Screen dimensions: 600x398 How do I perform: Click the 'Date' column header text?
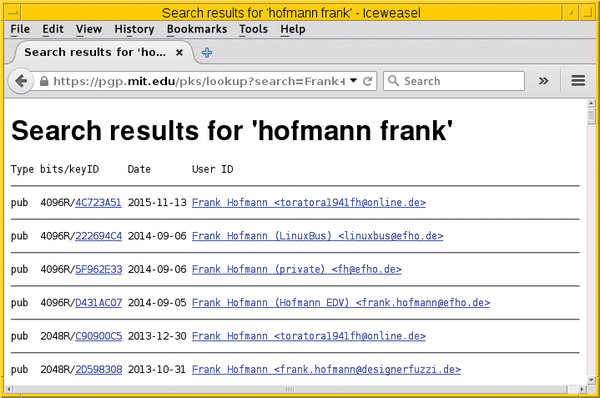tap(139, 169)
